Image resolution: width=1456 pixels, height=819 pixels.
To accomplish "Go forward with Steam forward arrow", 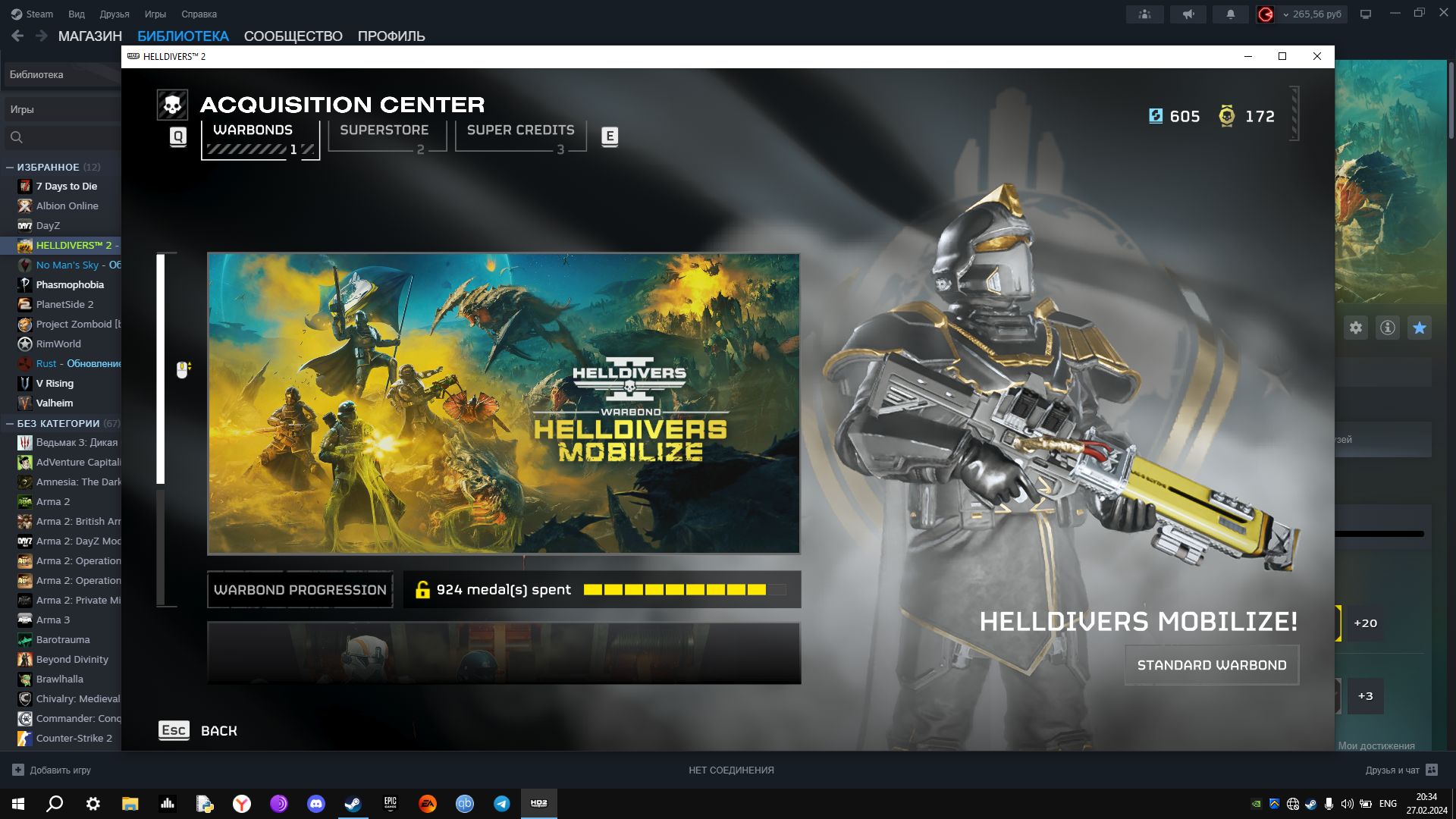I will click(x=42, y=36).
